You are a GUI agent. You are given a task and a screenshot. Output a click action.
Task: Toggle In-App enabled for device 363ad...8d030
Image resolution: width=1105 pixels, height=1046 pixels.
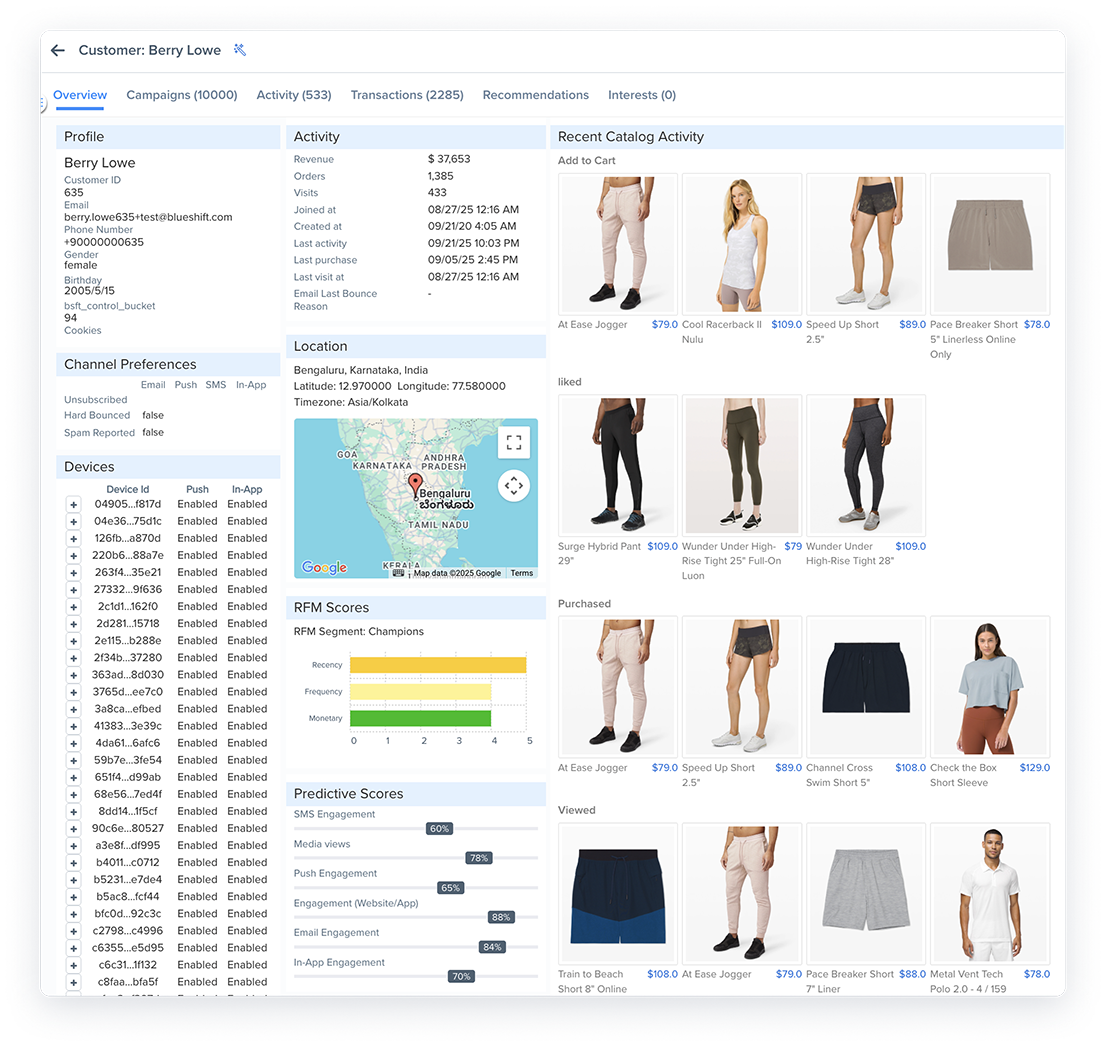(248, 674)
